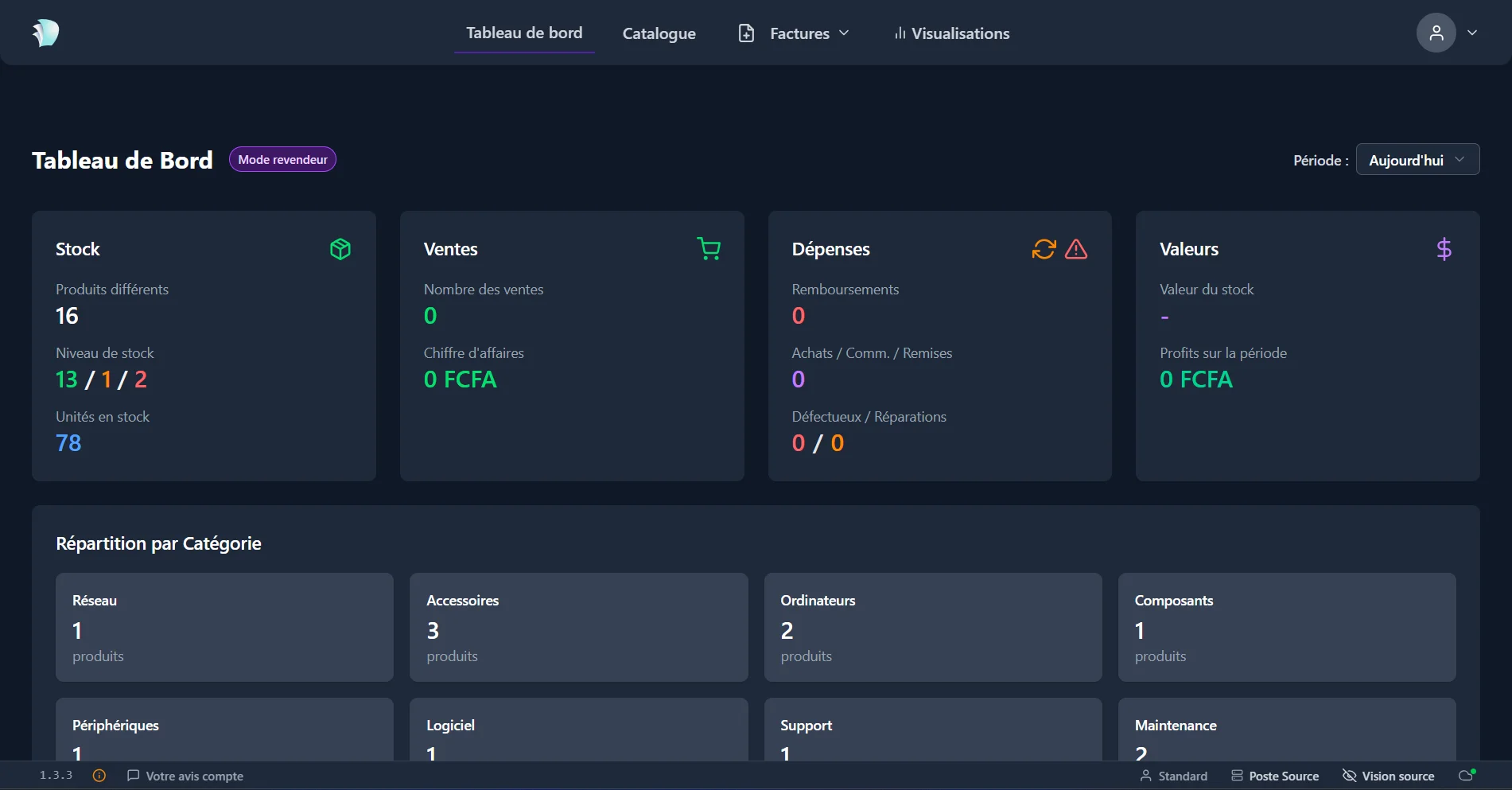Screen dimensions: 1512x790
Task: Open the Factures menu
Action: tap(794, 33)
